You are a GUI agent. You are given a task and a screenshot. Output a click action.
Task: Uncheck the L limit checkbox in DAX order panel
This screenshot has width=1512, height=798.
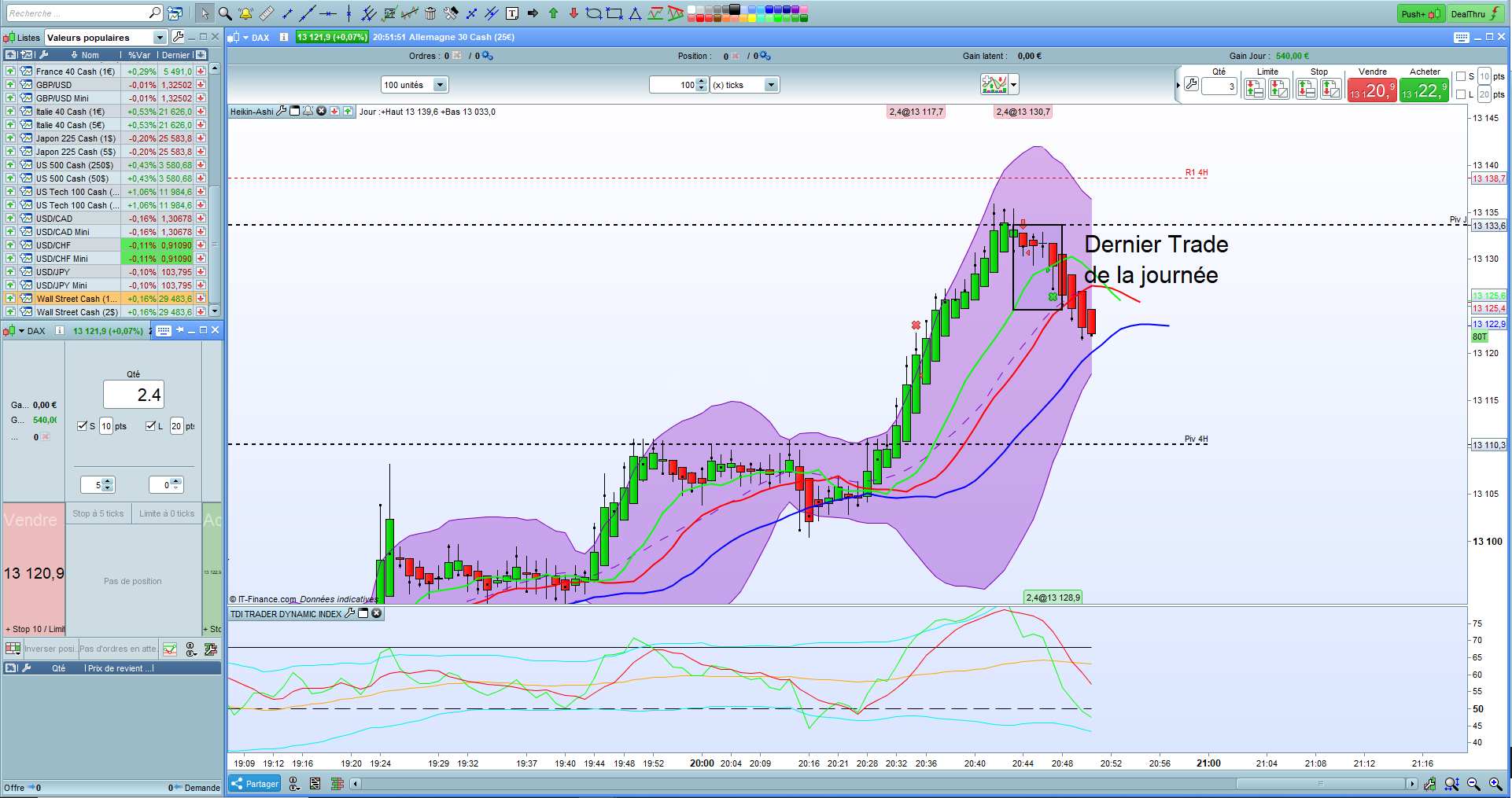point(151,426)
